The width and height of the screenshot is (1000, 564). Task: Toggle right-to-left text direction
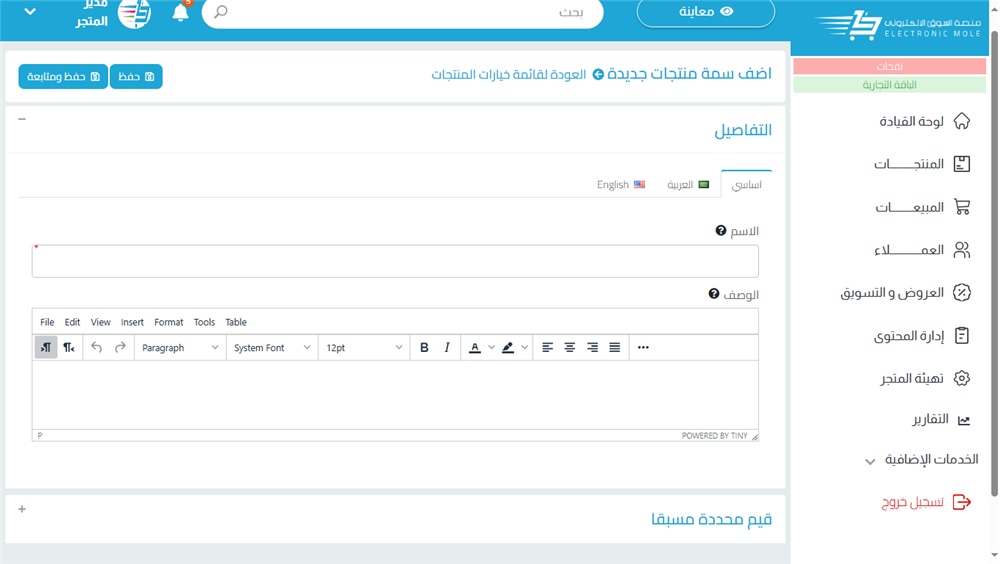(x=69, y=348)
